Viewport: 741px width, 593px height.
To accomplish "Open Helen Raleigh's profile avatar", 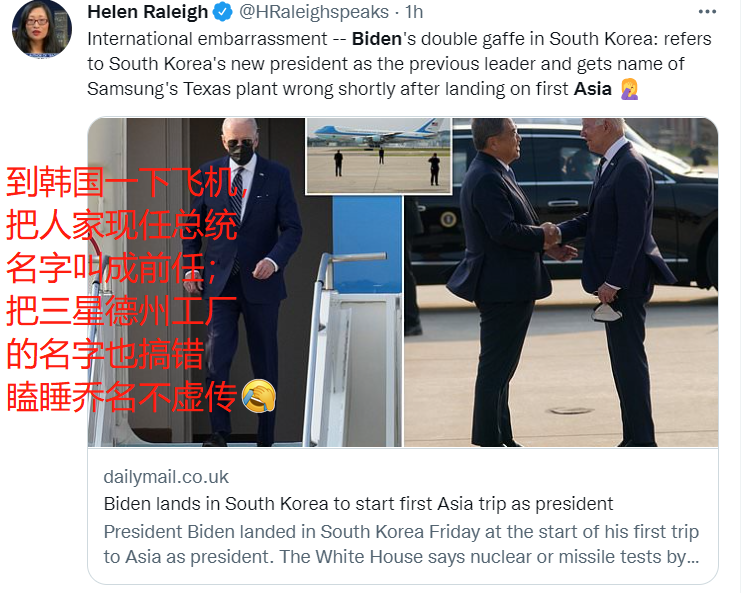I will (x=42, y=29).
